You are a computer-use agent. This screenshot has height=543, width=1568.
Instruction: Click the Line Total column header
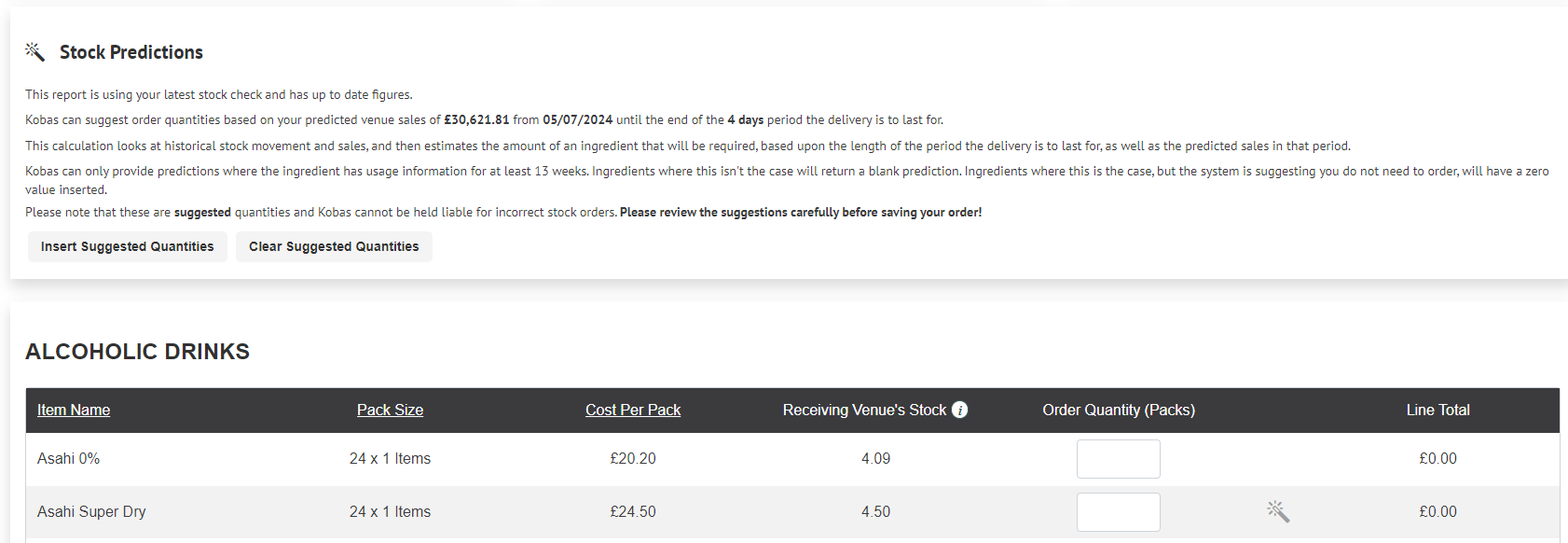(x=1437, y=410)
